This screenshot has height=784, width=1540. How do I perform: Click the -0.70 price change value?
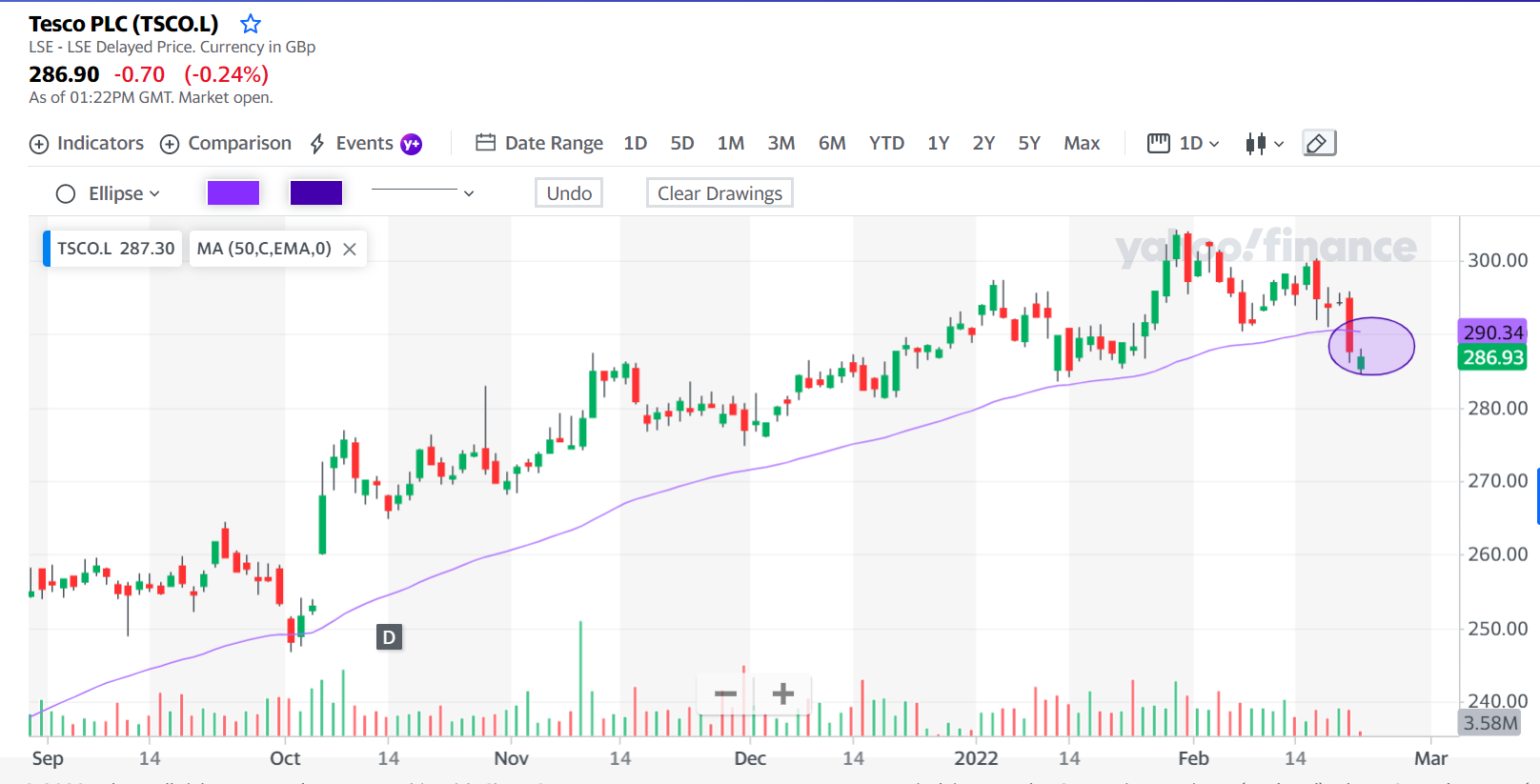point(139,74)
